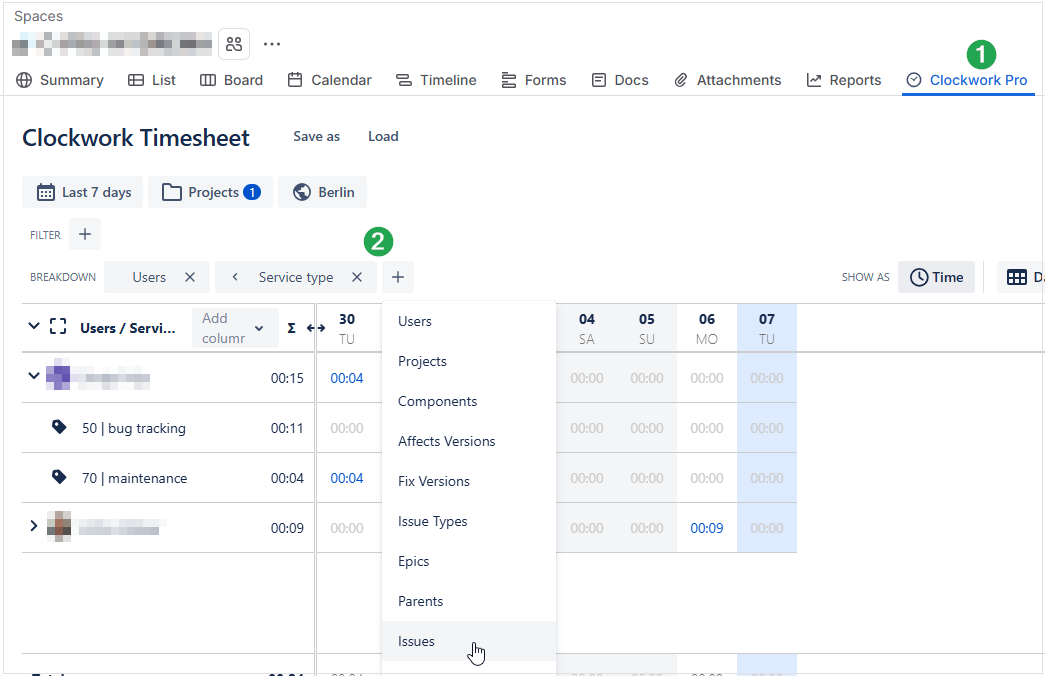Choose Affects Versions from the breakdown menu
This screenshot has height=676, width=1045.
(x=469, y=441)
